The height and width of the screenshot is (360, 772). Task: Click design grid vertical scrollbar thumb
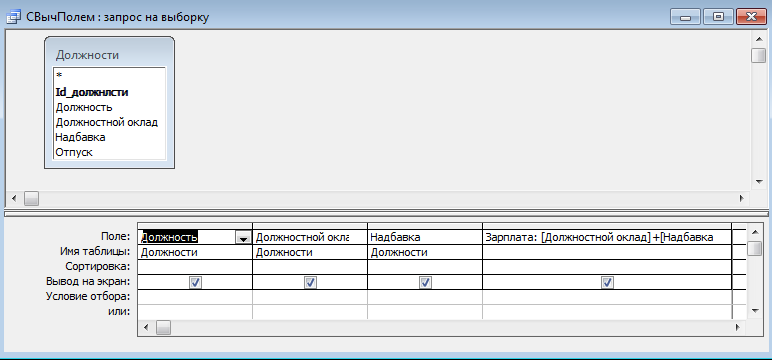[x=754, y=248]
